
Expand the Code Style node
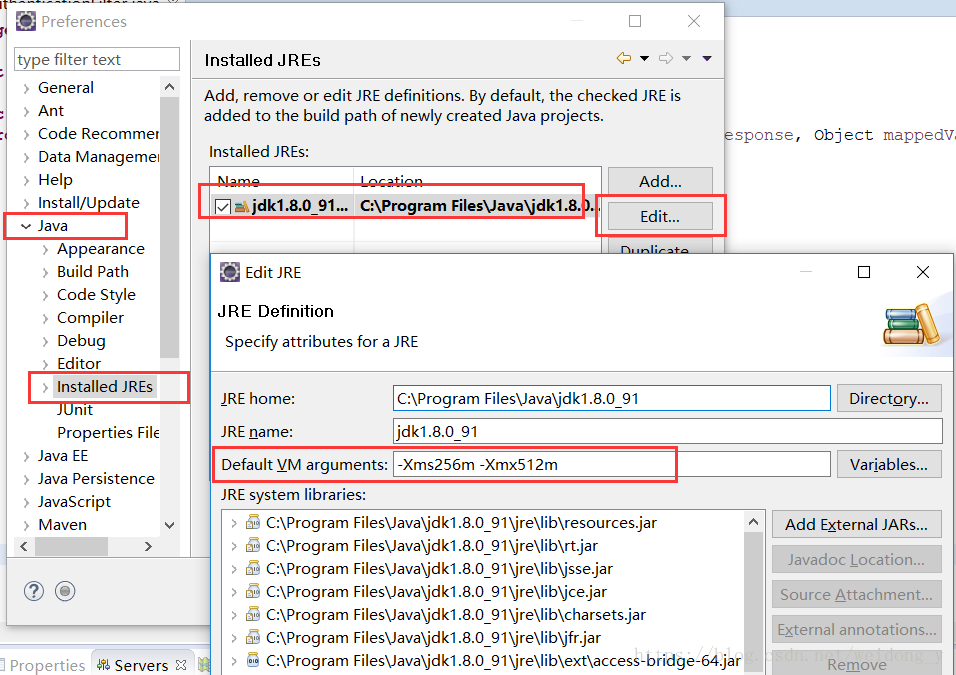pos(45,296)
